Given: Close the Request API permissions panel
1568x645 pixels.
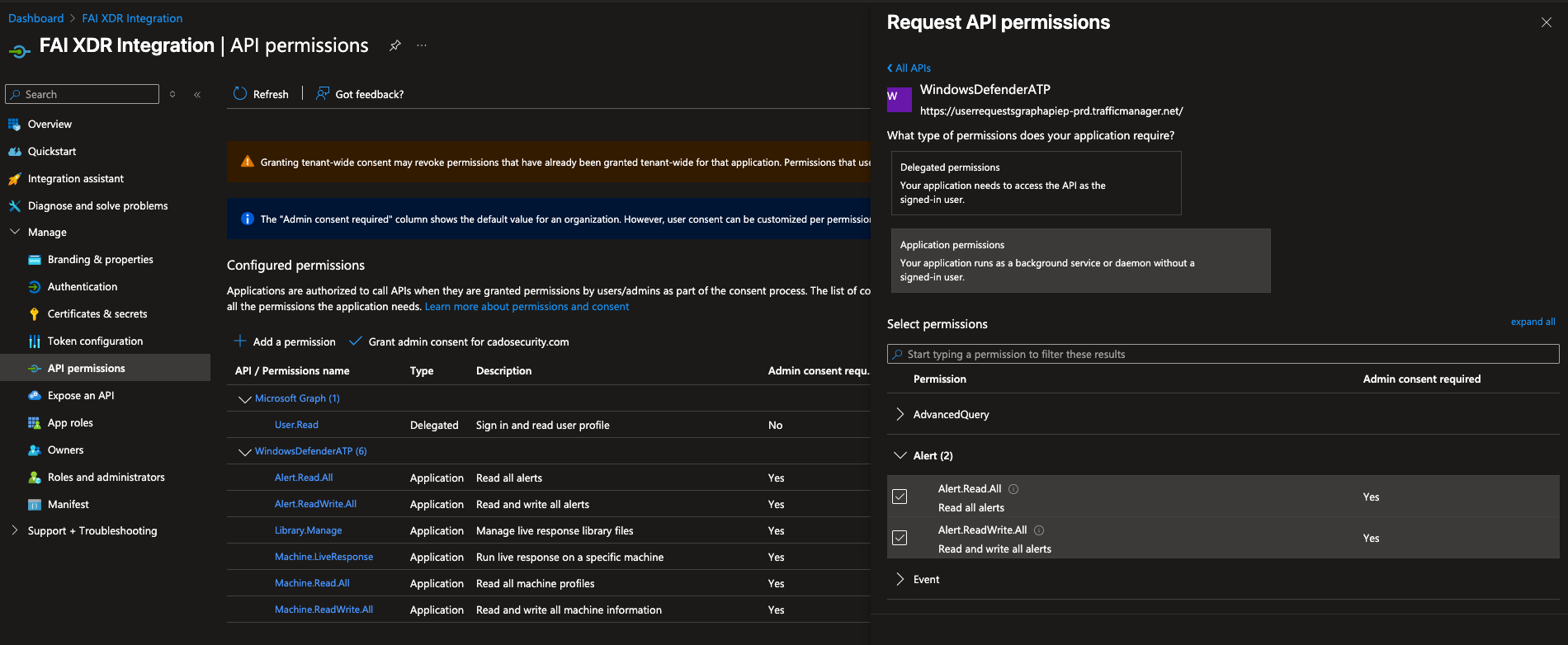Looking at the screenshot, I should [1546, 22].
